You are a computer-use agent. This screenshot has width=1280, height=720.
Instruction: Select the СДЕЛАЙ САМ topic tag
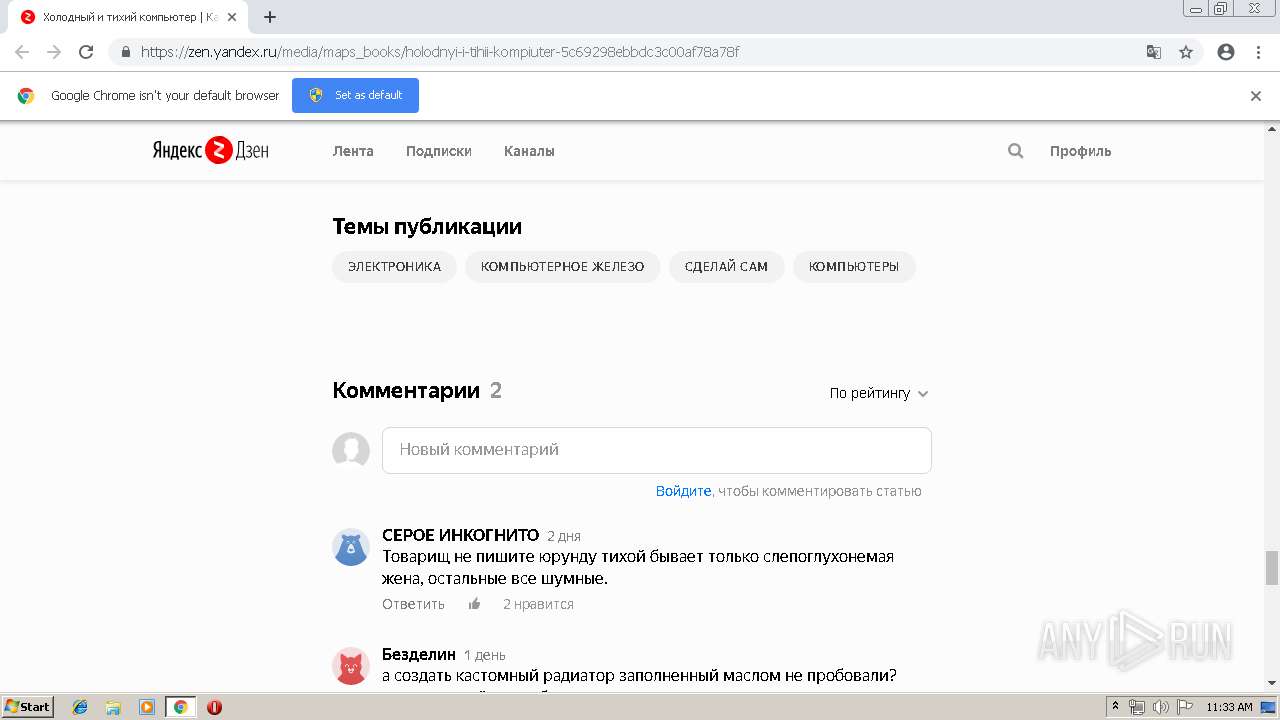726,267
